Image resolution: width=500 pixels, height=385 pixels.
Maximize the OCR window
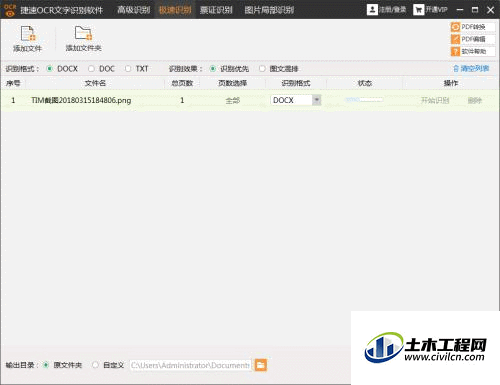click(x=475, y=10)
